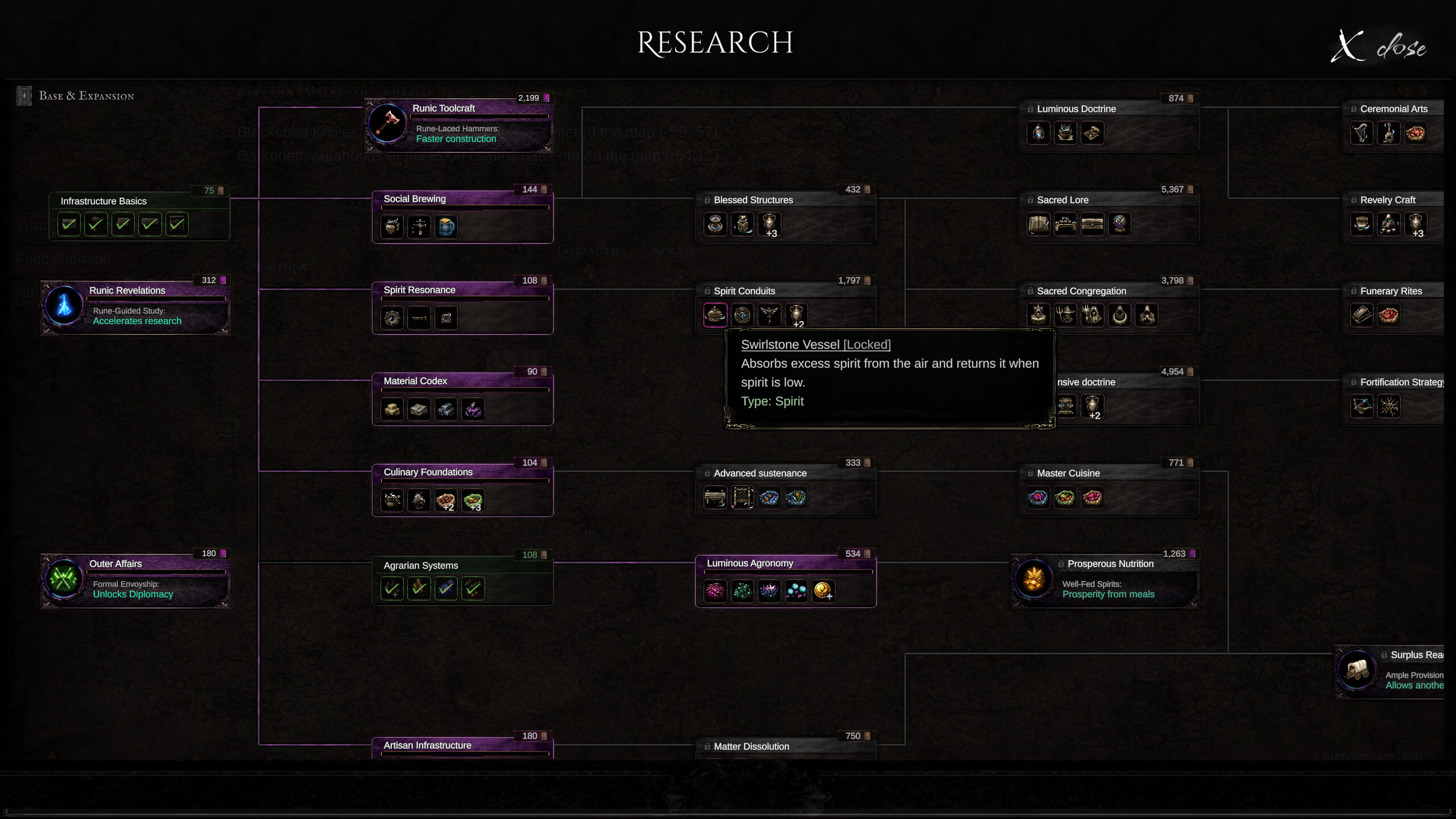The width and height of the screenshot is (1456, 819).
Task: Select the first icon in Culinary Foundations
Action: coord(392,500)
